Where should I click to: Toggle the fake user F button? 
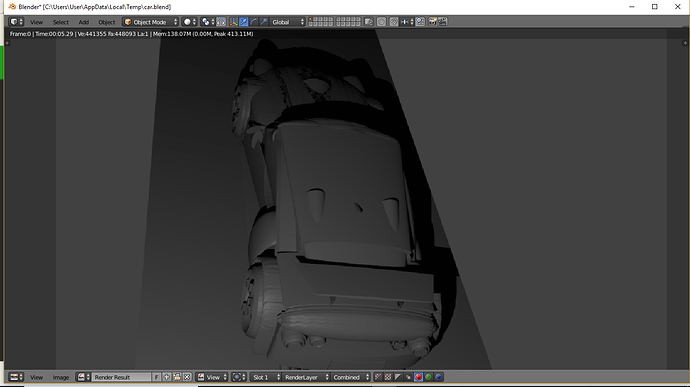(x=156, y=377)
